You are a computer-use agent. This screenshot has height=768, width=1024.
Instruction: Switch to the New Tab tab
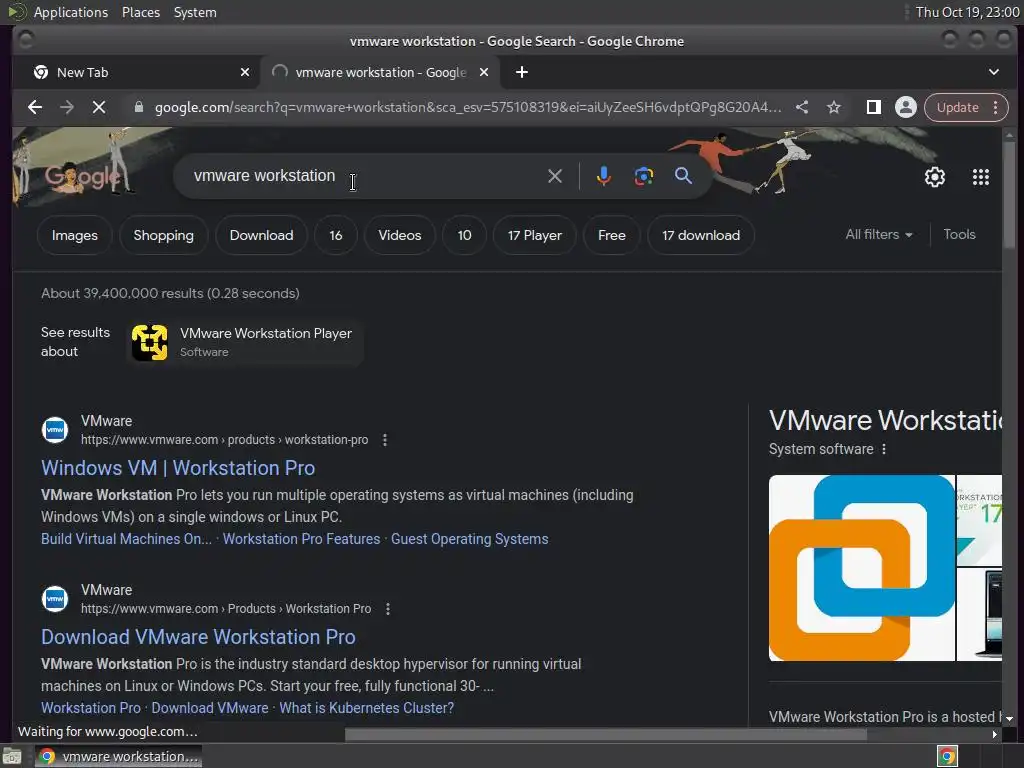[x=140, y=72]
